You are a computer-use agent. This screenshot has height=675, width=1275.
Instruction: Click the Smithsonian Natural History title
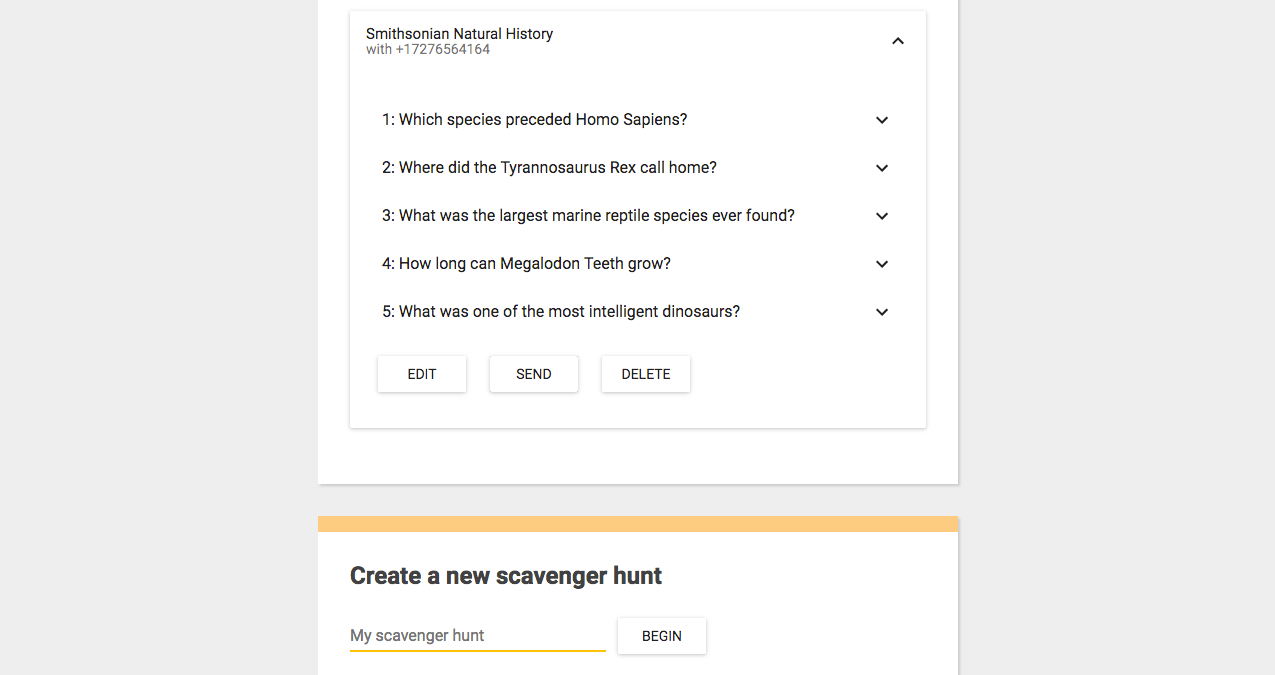[x=459, y=34]
